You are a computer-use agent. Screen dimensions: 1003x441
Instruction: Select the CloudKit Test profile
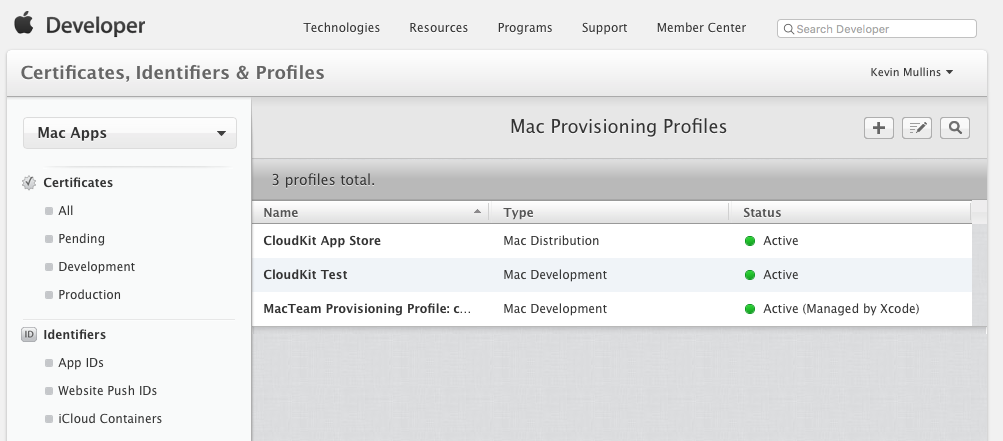pyautogui.click(x=305, y=275)
